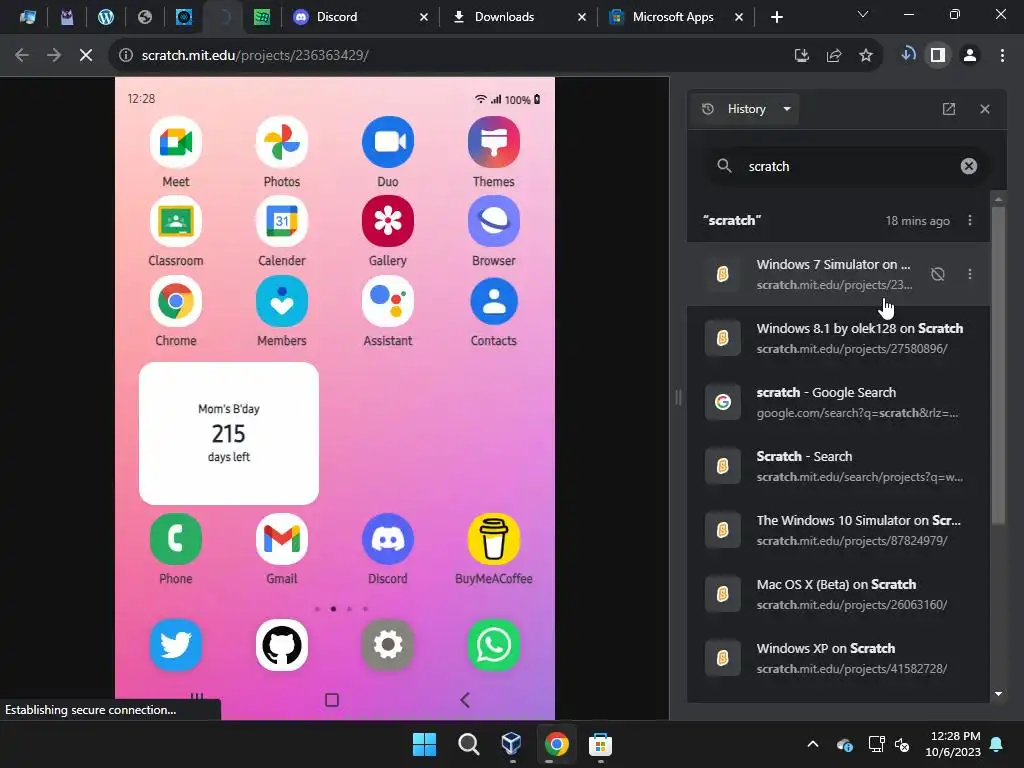Switch to the Discord tab

click(360, 17)
